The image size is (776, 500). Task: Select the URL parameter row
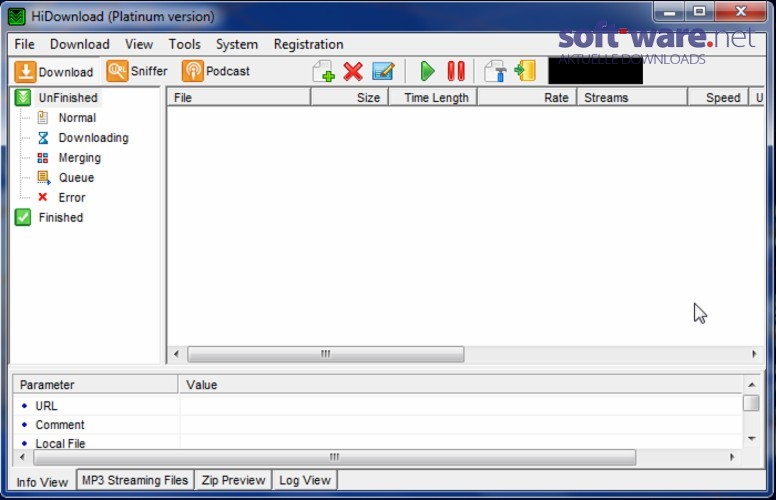pos(378,406)
